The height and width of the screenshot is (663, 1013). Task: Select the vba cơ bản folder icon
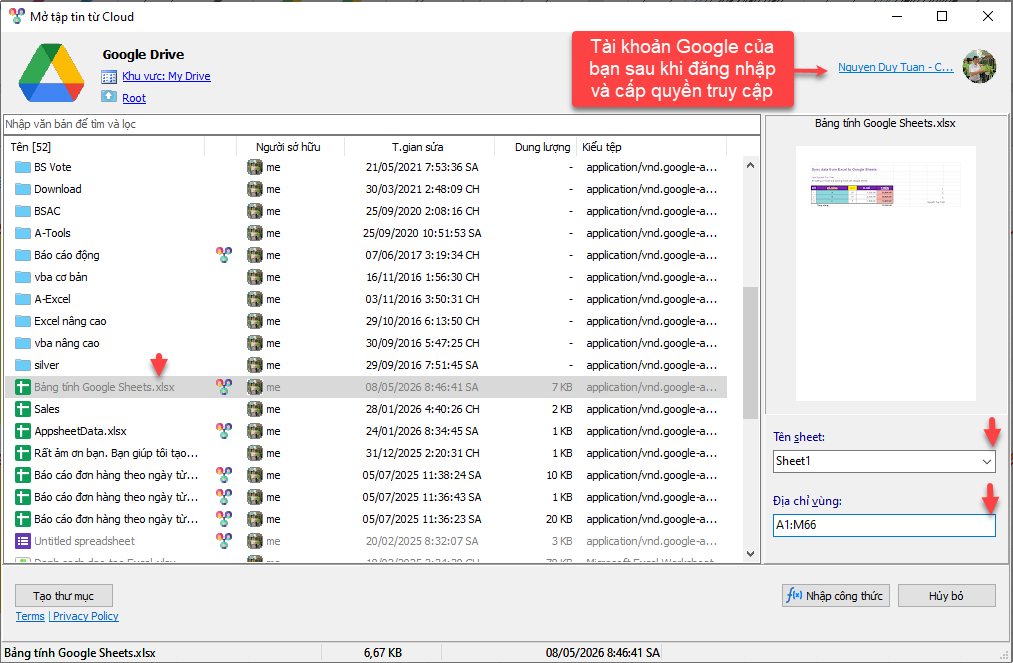pos(23,277)
